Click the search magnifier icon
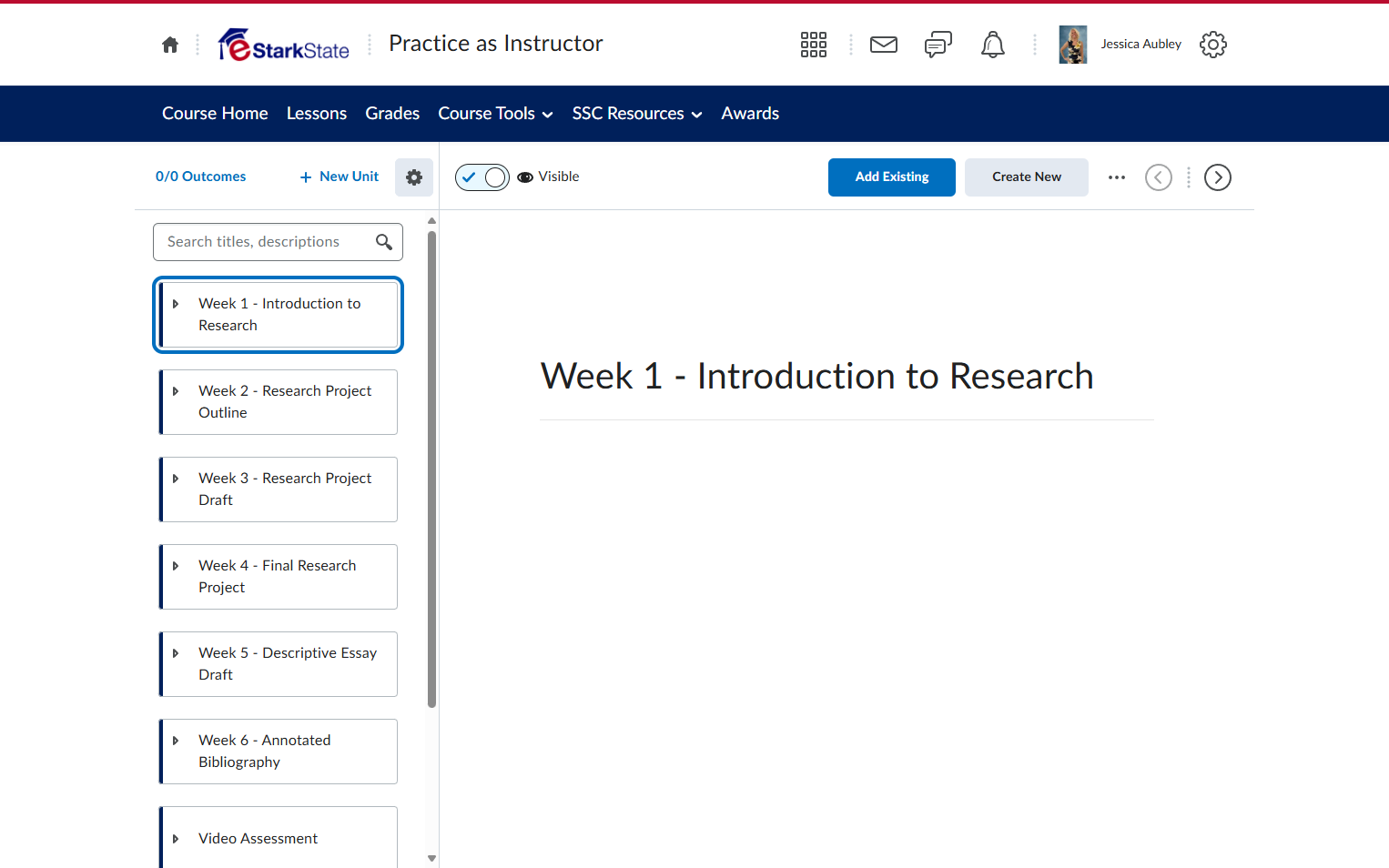1389x868 pixels. pyautogui.click(x=384, y=242)
